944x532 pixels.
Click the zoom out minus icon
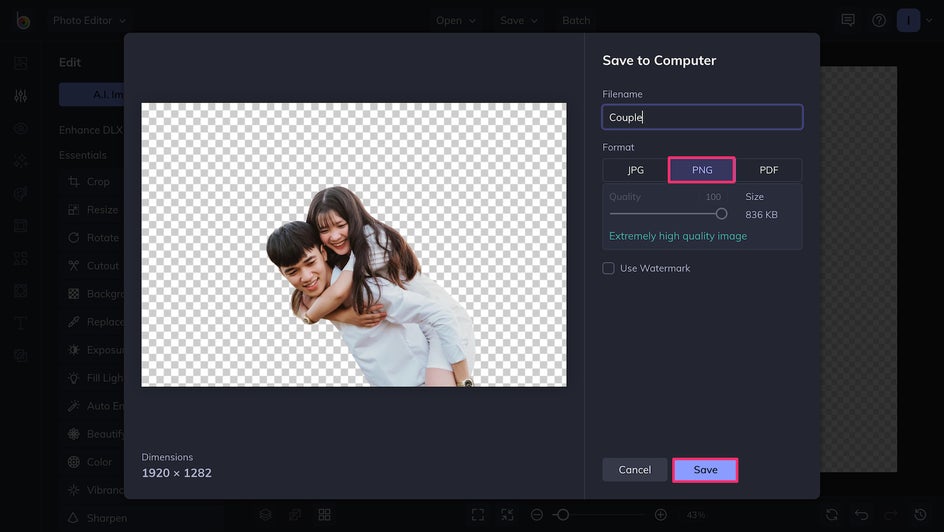[537, 515]
